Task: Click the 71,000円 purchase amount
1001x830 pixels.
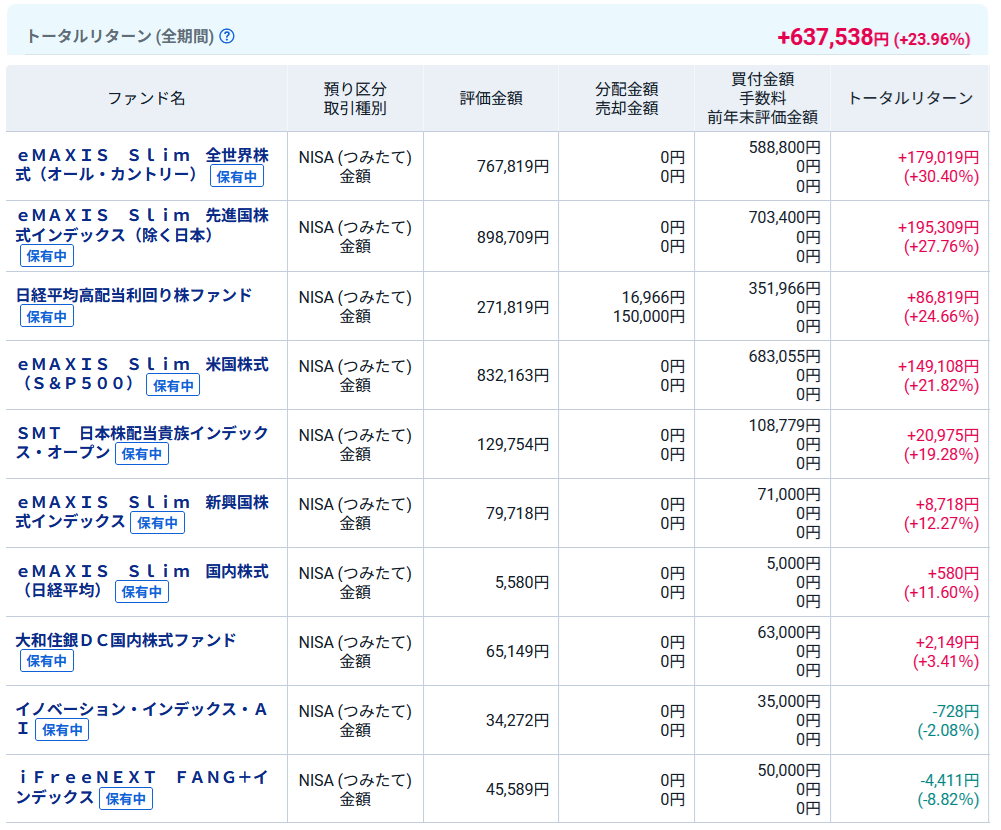Action: pyautogui.click(x=789, y=494)
